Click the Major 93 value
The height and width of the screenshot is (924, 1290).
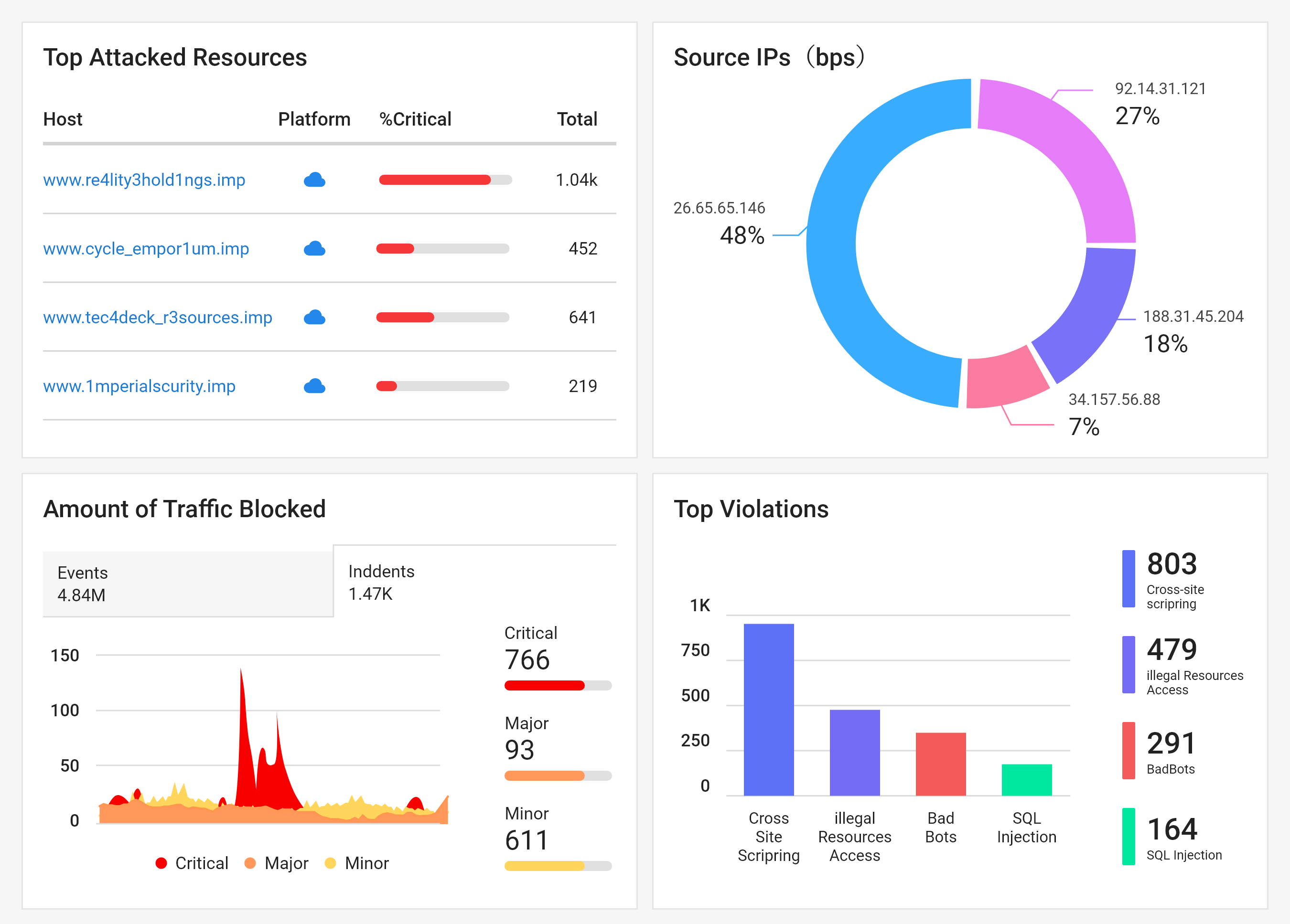(x=519, y=750)
